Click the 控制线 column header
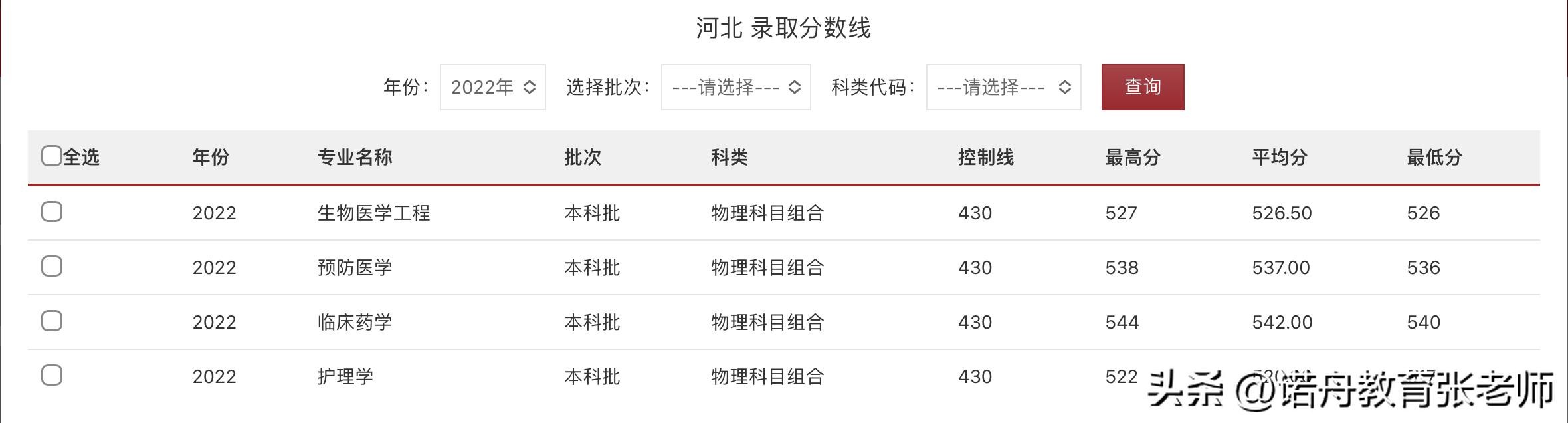 coord(985,158)
